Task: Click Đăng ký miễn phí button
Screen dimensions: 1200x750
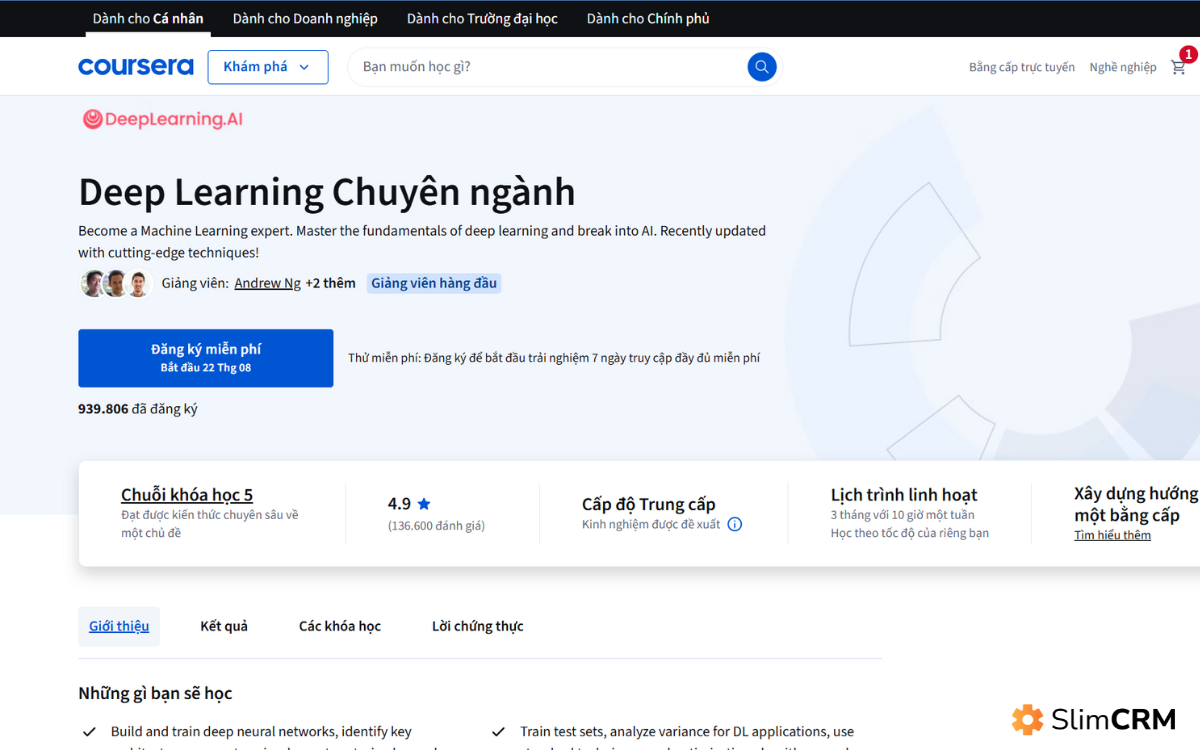Action: click(x=206, y=358)
